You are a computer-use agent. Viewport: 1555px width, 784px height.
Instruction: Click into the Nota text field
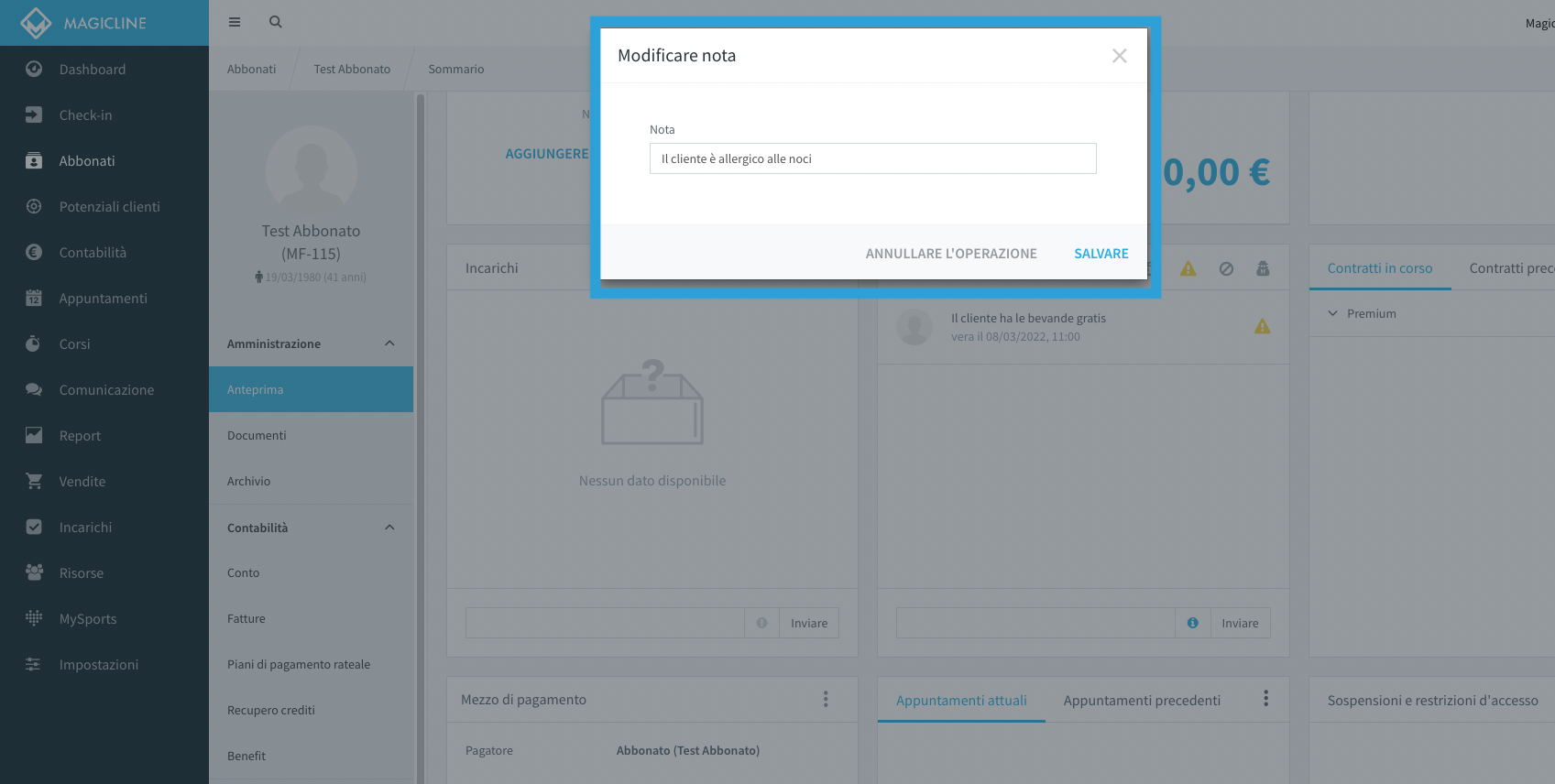872,158
